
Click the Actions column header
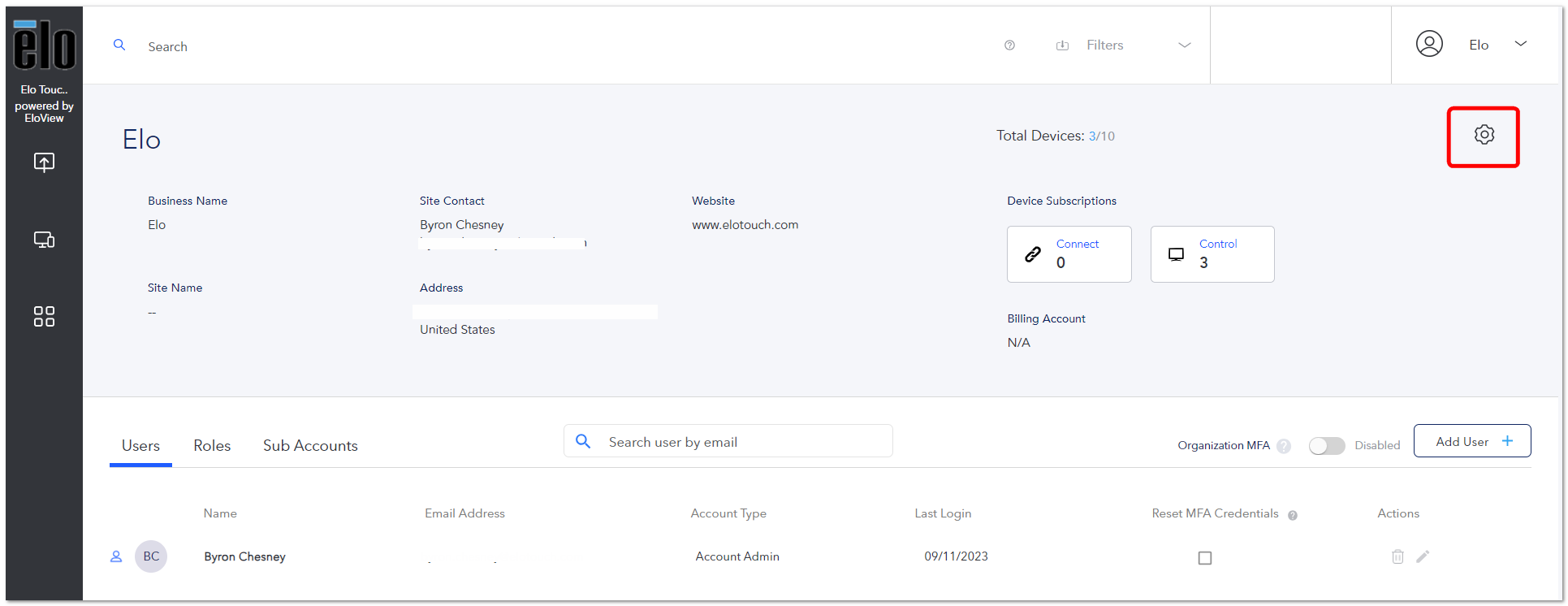1398,513
